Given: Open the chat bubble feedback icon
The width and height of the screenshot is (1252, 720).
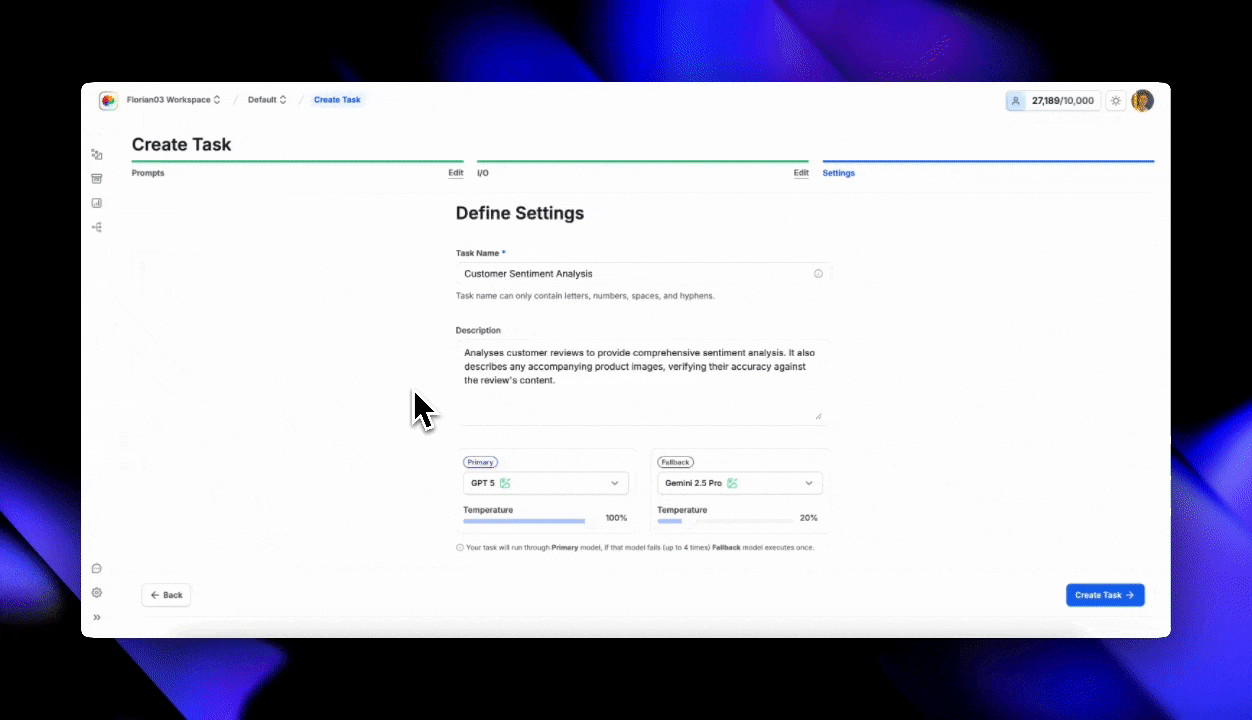Looking at the screenshot, I should point(97,568).
